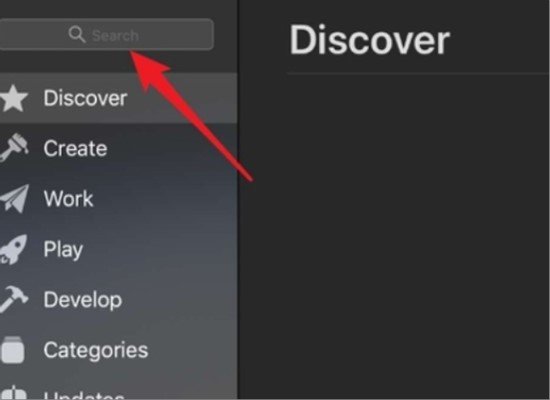
Task: Open the Categories section label
Action: [x=96, y=351]
